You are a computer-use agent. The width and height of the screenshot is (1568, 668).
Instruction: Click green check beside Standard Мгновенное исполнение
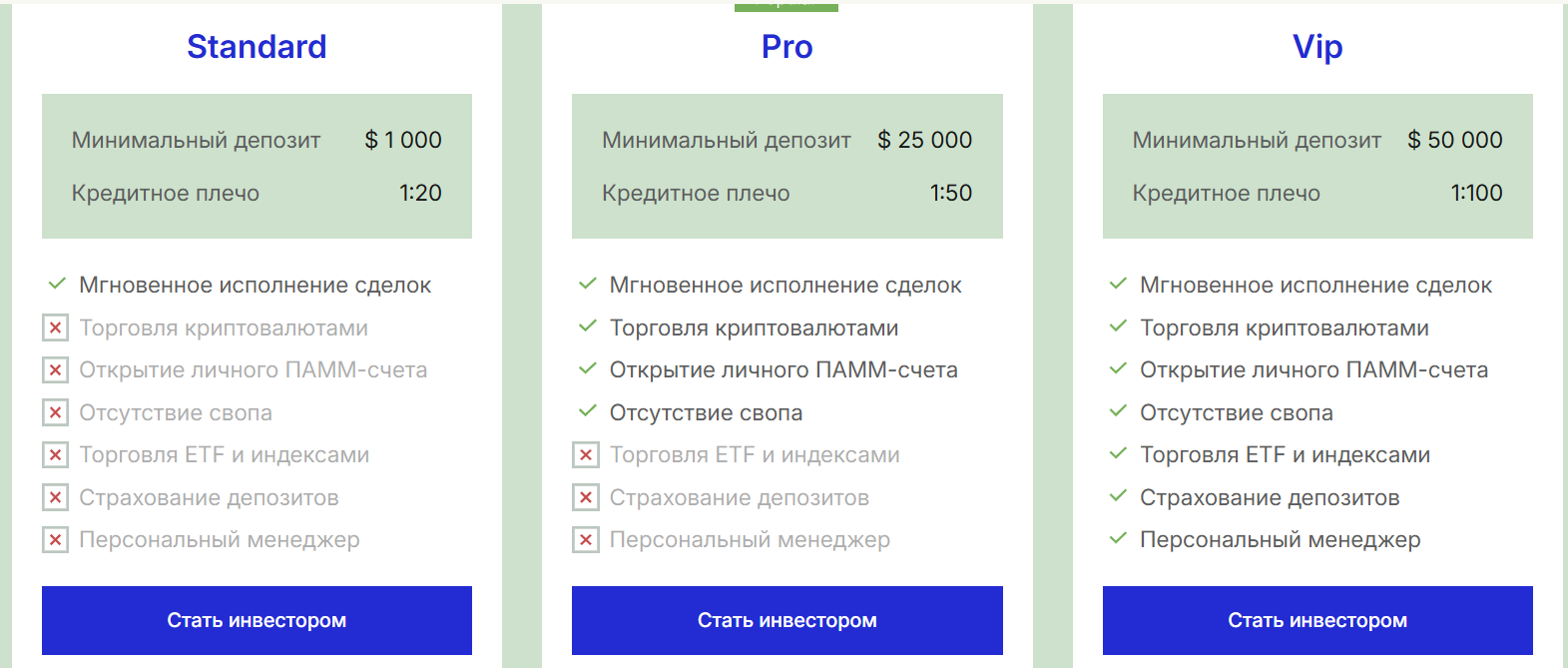[x=57, y=284]
